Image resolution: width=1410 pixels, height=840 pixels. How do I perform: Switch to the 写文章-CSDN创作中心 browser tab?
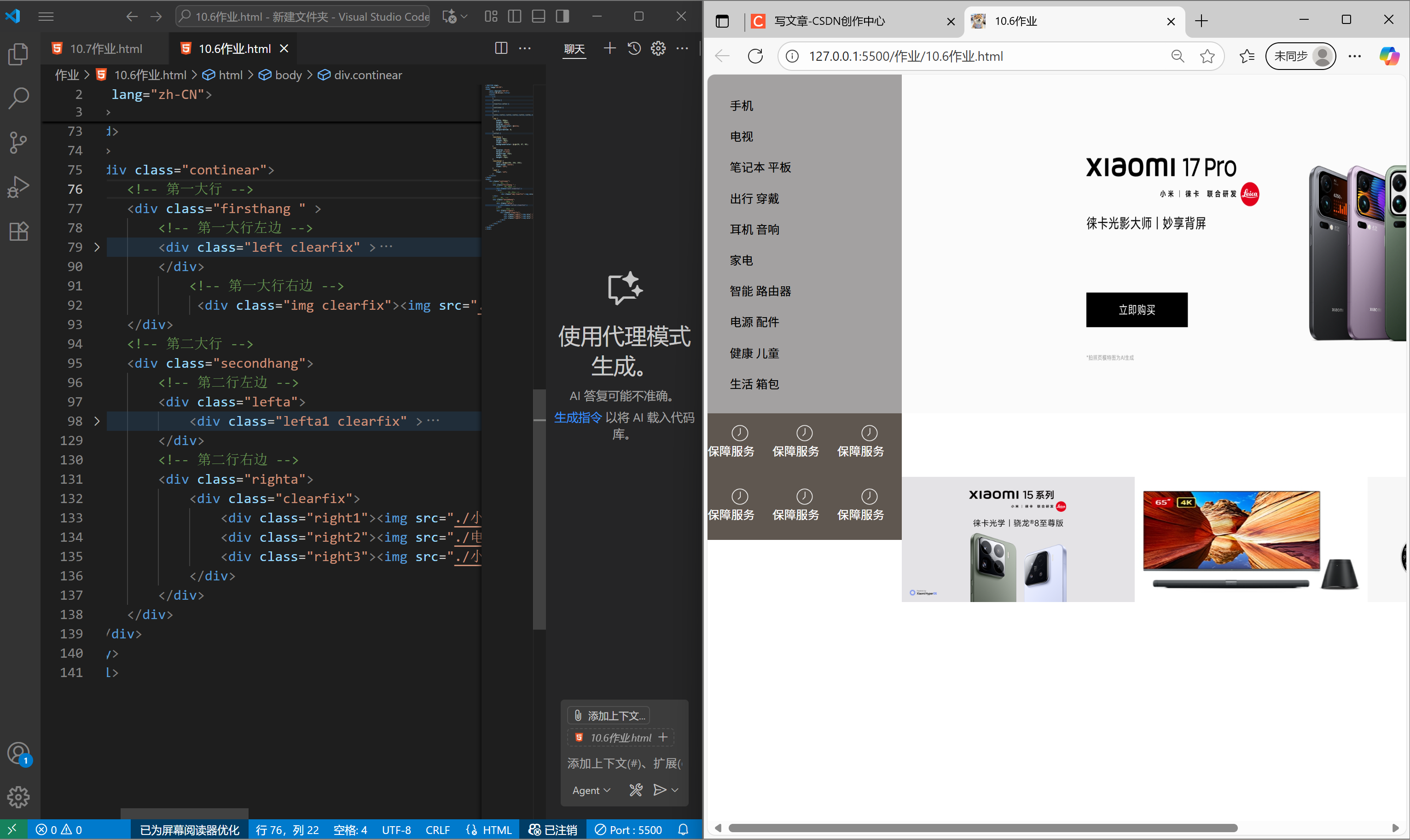point(829,22)
